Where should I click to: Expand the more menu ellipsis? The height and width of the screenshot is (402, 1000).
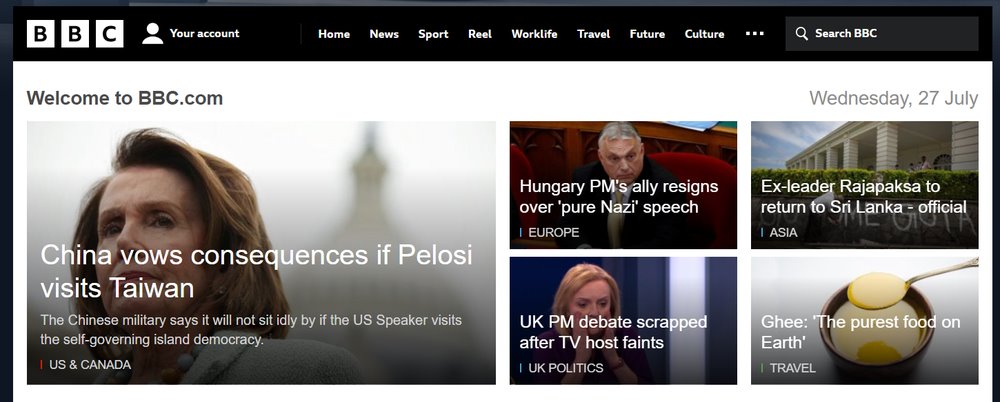point(754,34)
